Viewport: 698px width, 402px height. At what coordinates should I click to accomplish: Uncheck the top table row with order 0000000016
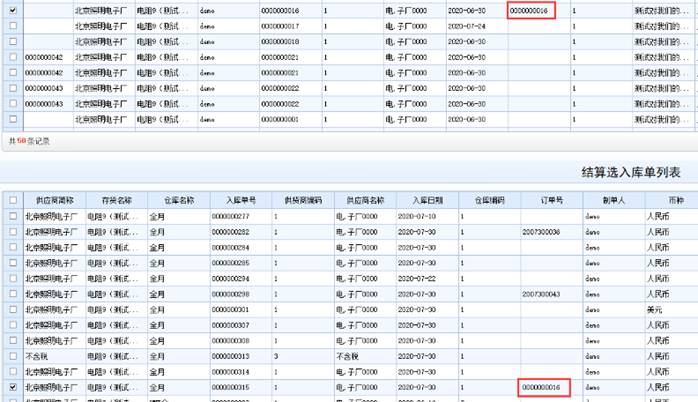[13, 9]
